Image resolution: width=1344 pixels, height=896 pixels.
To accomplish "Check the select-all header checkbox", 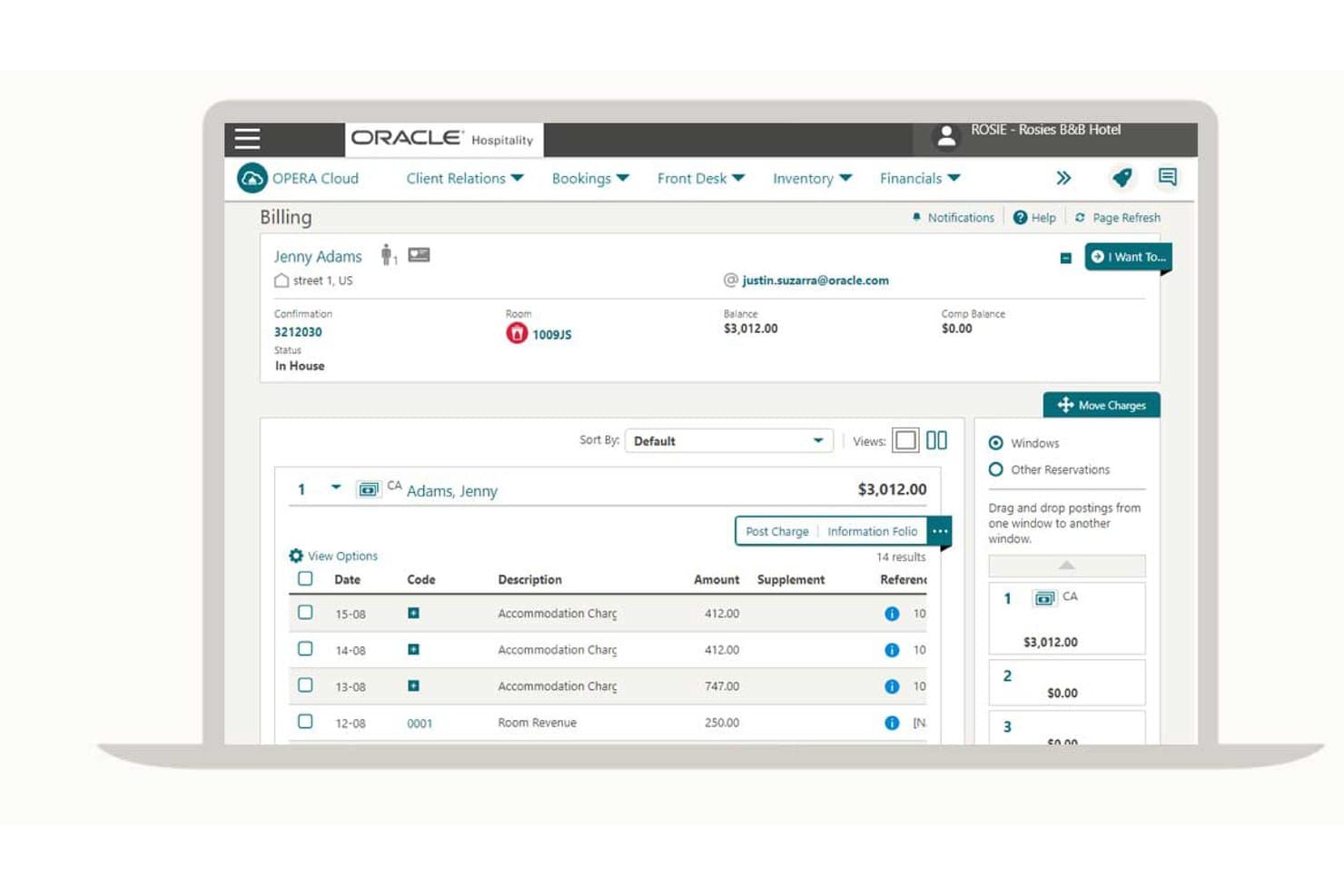I will (305, 578).
